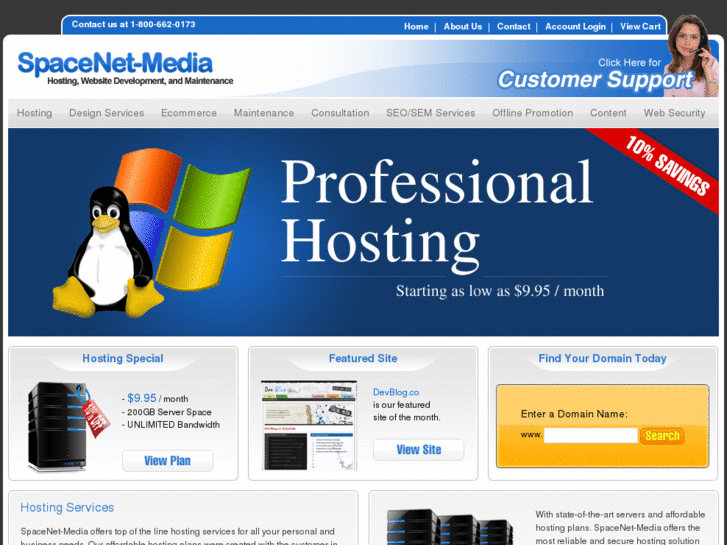Click the phone number 1-800-662-0173
727x545 pixels.
(163, 24)
